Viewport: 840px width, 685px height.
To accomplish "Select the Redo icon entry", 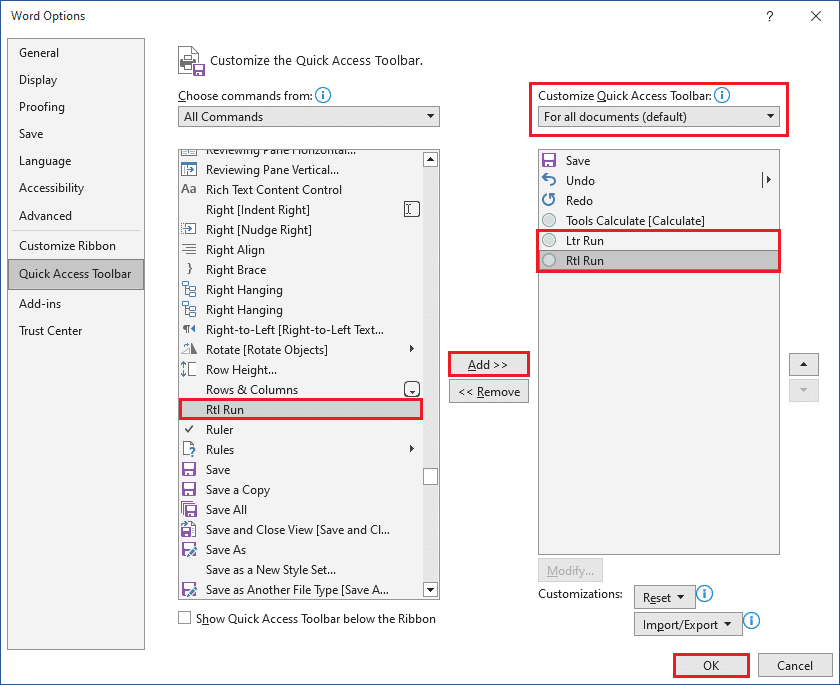I will (548, 201).
